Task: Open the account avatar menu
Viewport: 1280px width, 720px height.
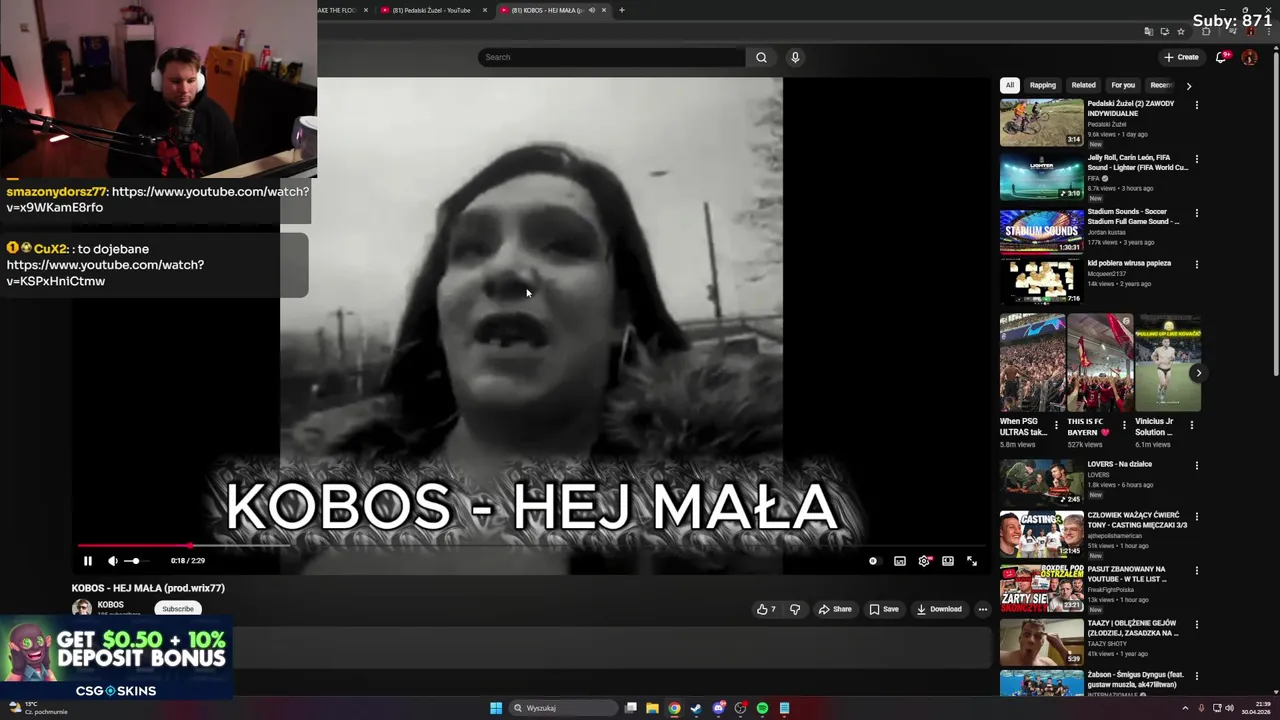Action: coord(1249,57)
